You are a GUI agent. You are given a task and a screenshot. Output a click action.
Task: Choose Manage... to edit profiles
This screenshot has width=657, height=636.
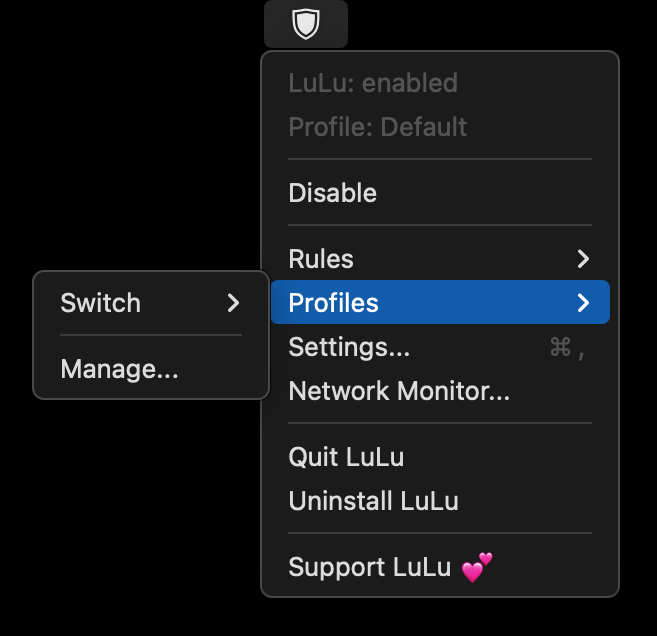tap(151, 369)
